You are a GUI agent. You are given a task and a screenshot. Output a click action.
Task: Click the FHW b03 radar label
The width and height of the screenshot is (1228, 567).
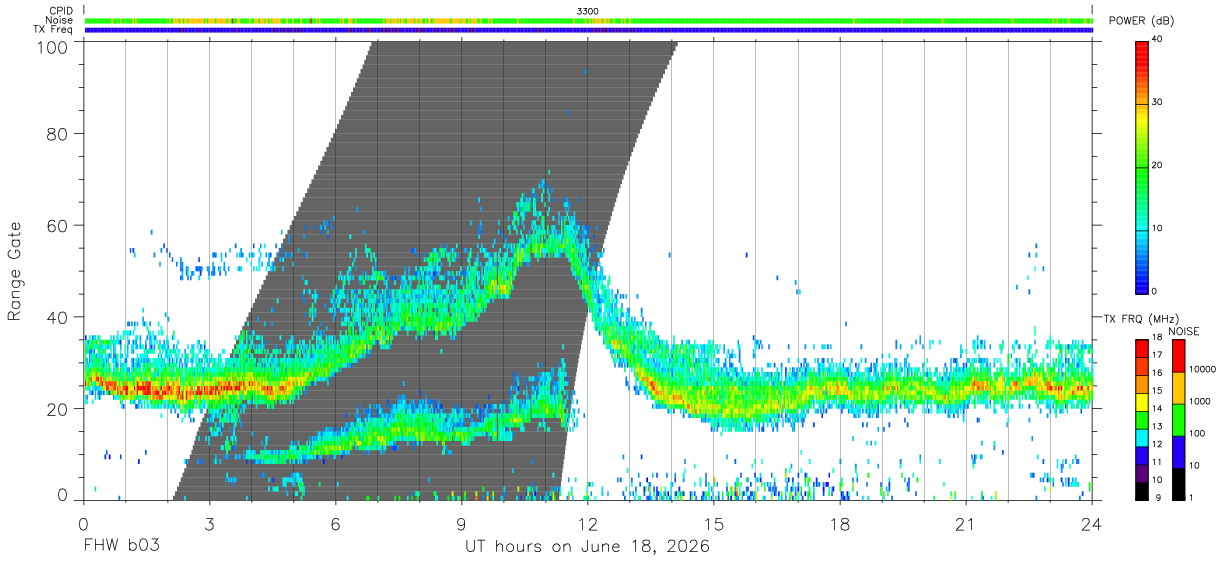coord(121,547)
